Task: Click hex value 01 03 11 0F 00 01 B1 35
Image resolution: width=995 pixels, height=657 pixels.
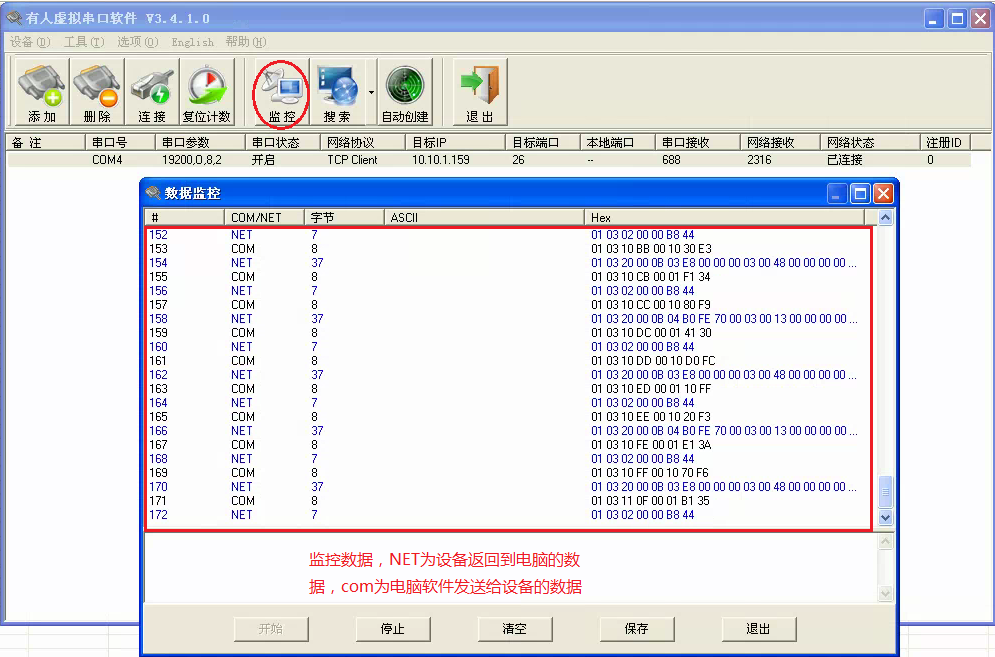Action: click(x=650, y=501)
